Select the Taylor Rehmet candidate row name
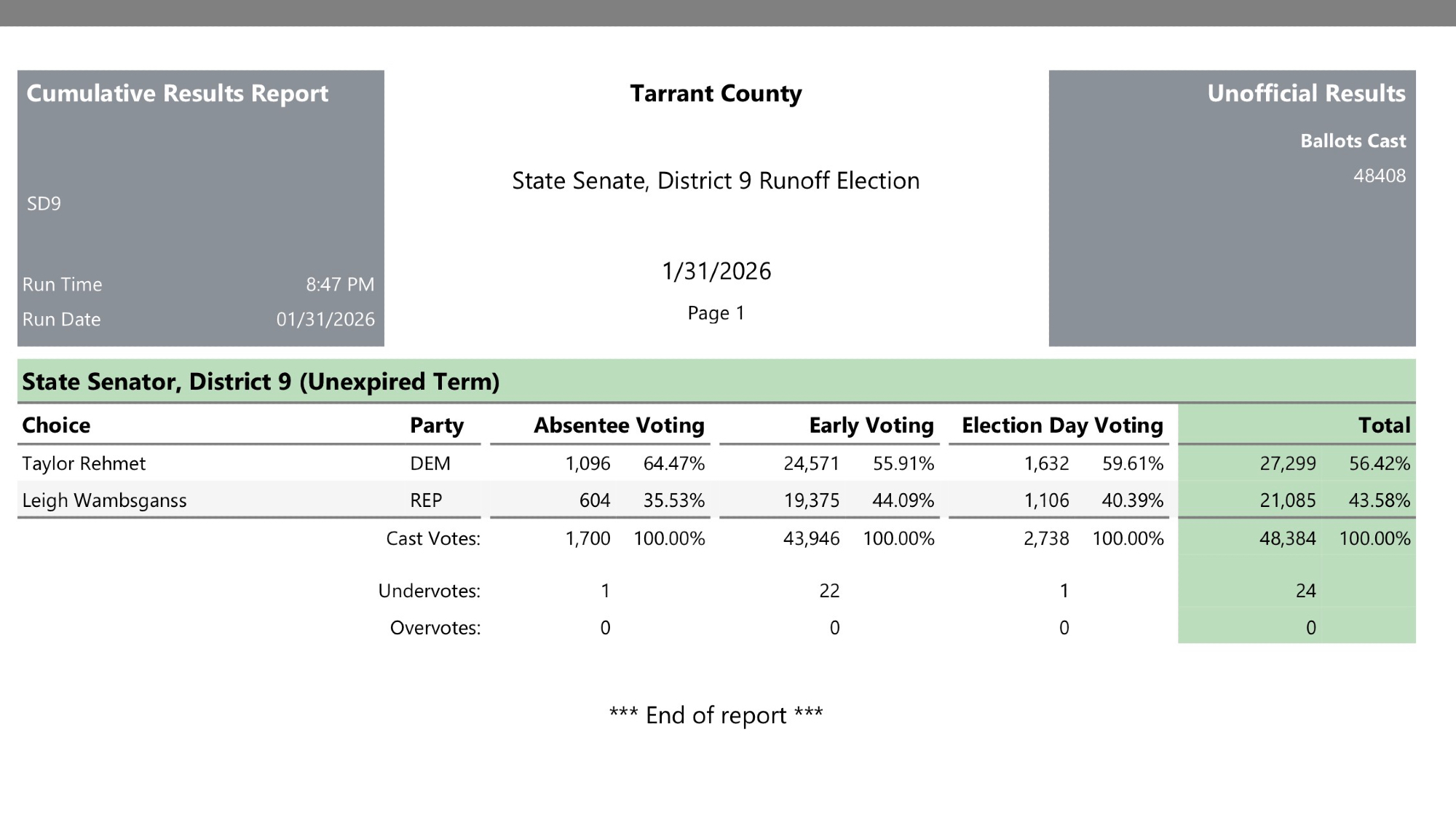1456x834 pixels. point(84,464)
